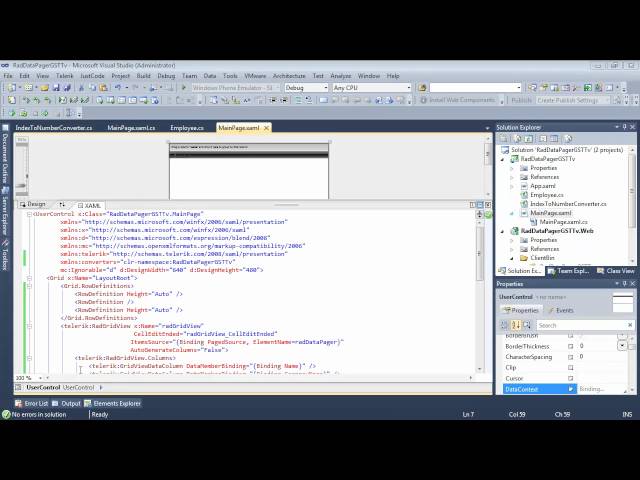Click the Install Web Components toolbar button
Screen dimensions: 640x480
tap(458, 100)
